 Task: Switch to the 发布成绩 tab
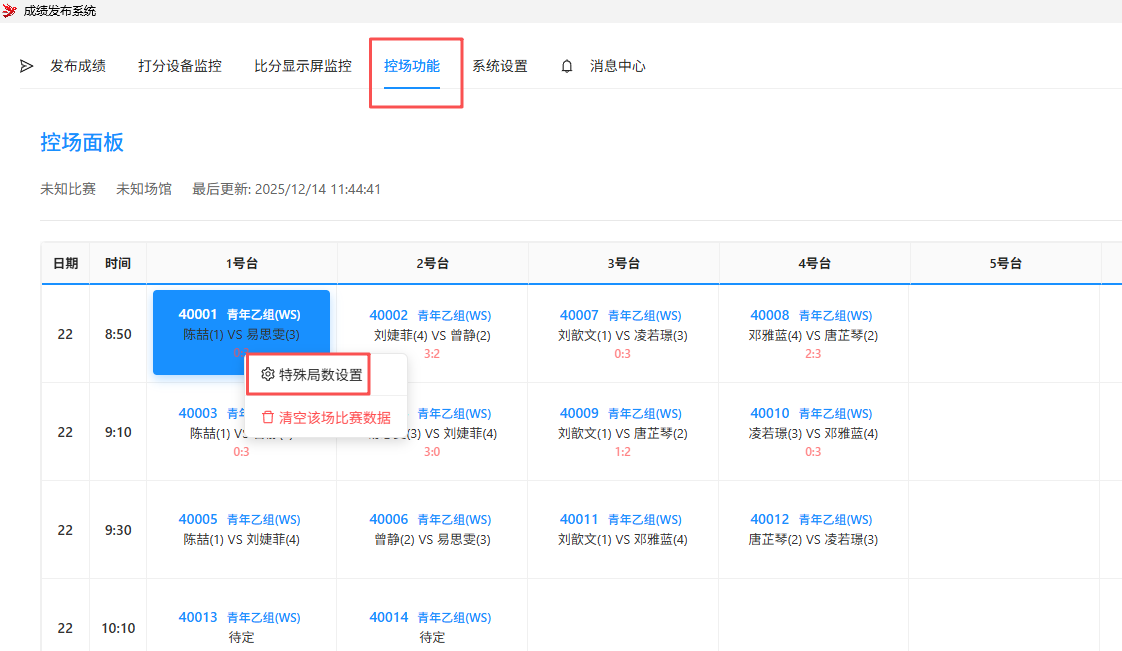(79, 65)
